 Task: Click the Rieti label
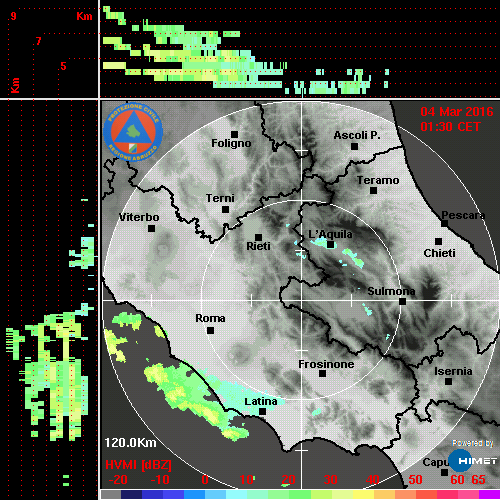click(258, 246)
